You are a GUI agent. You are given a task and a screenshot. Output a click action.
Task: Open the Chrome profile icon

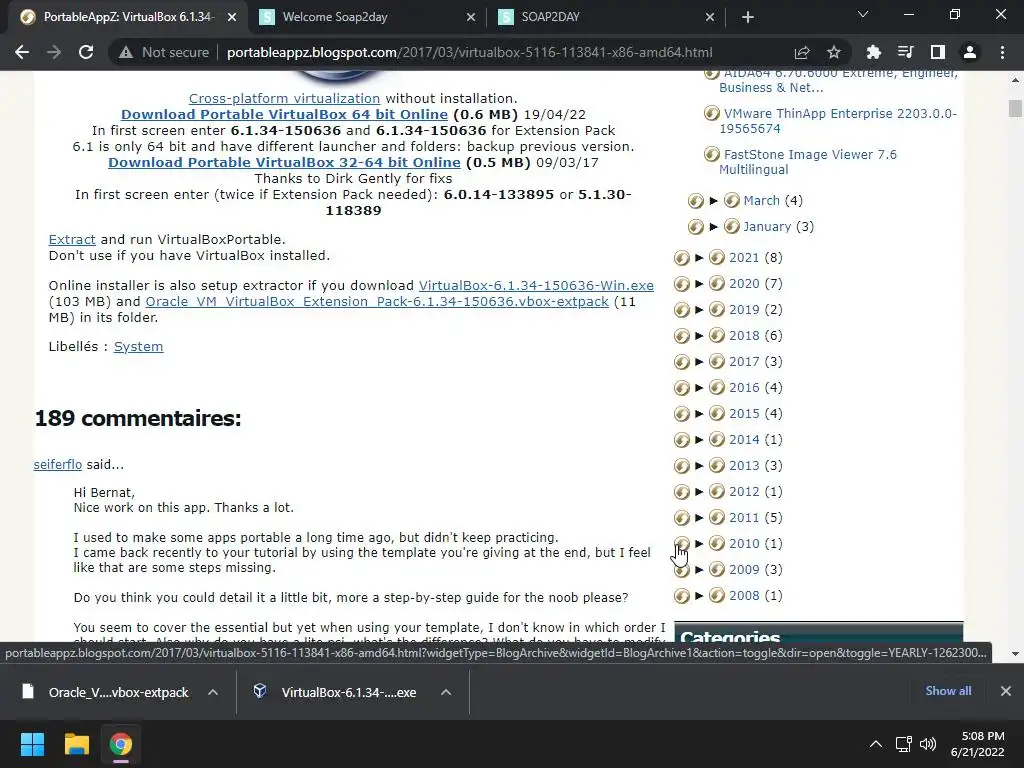[x=970, y=52]
